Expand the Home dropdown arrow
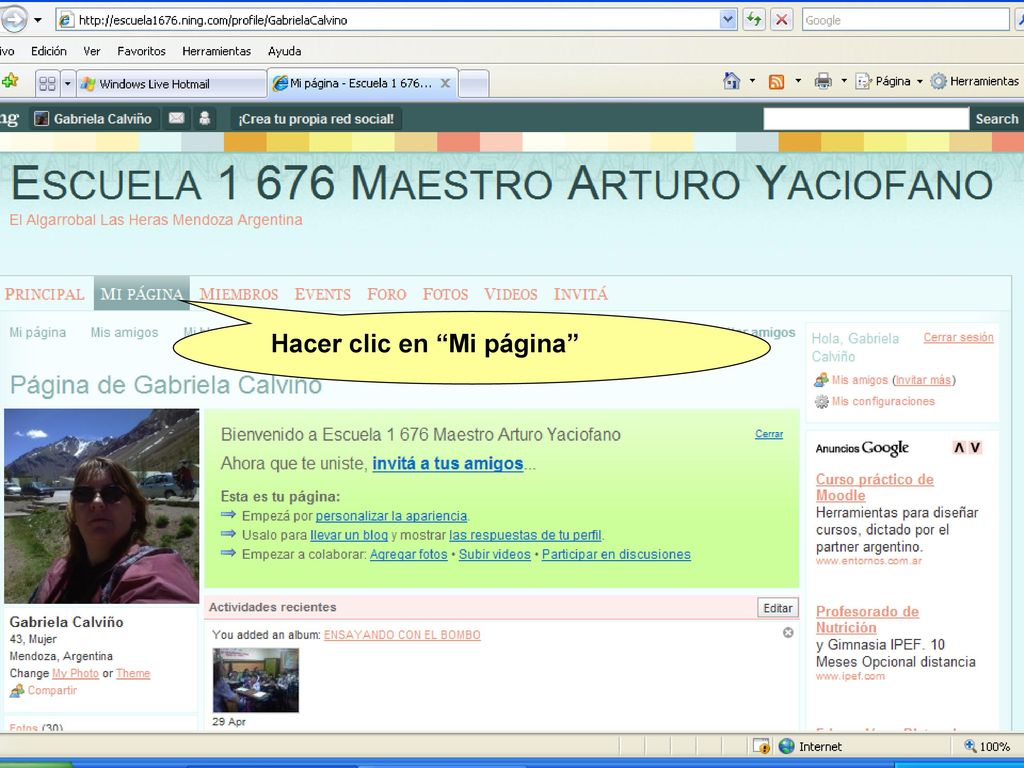 coord(752,81)
